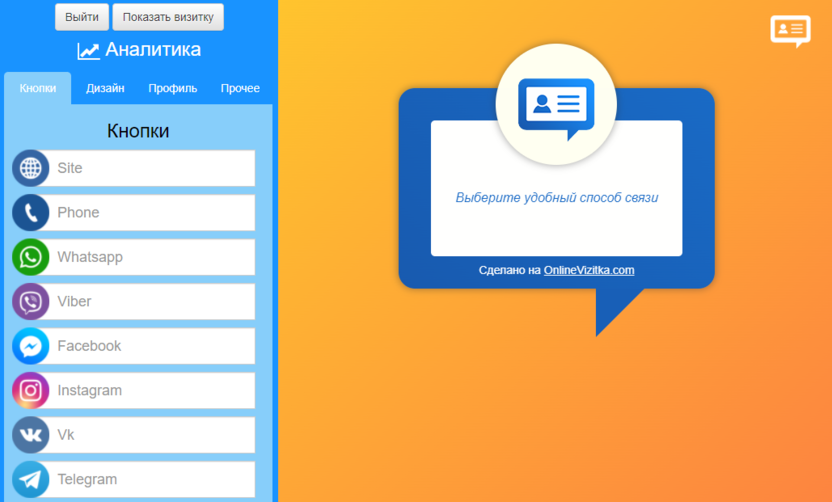Click the central business card logo circle
This screenshot has height=502, width=832.
(556, 105)
